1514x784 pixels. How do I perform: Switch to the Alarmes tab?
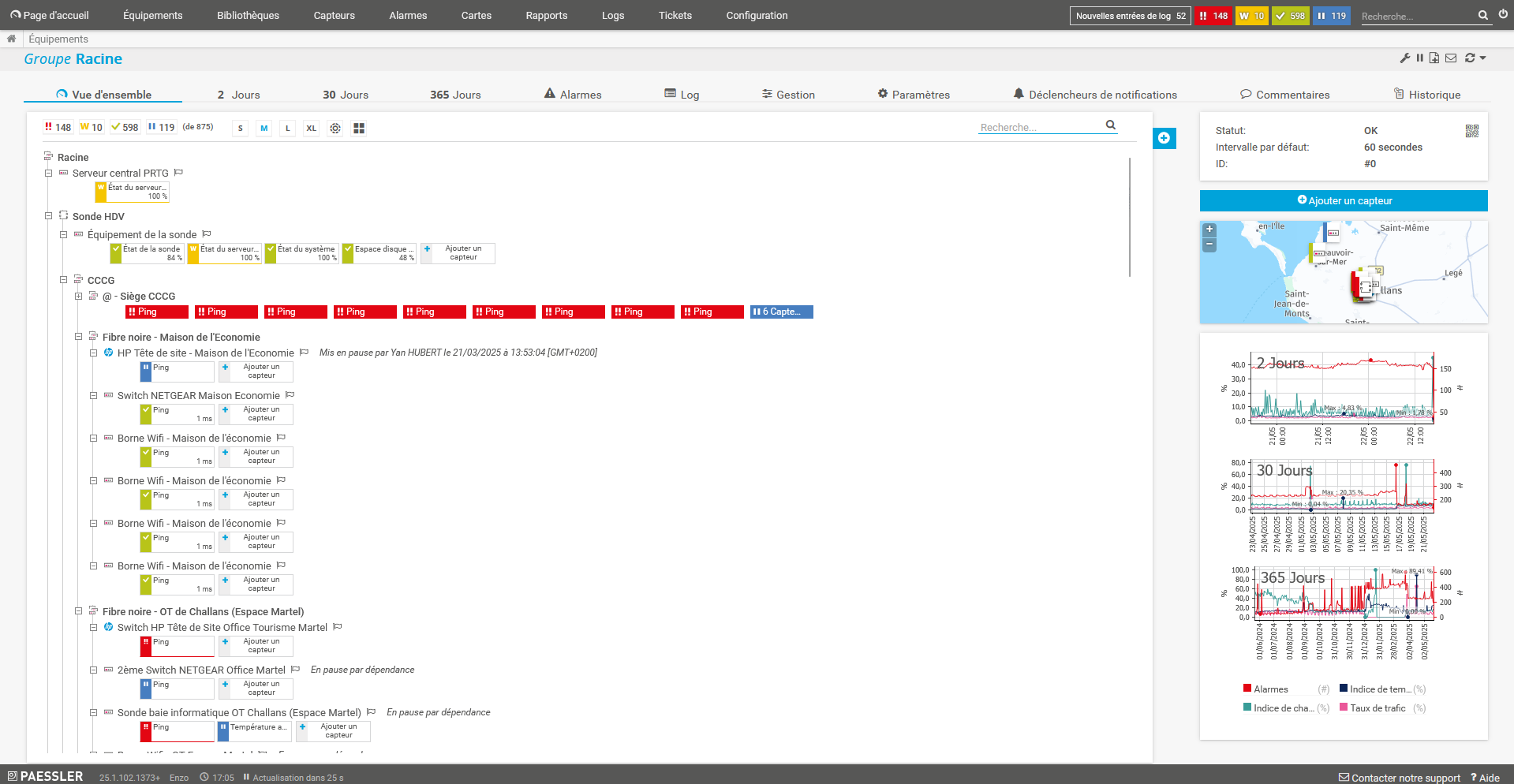(573, 95)
